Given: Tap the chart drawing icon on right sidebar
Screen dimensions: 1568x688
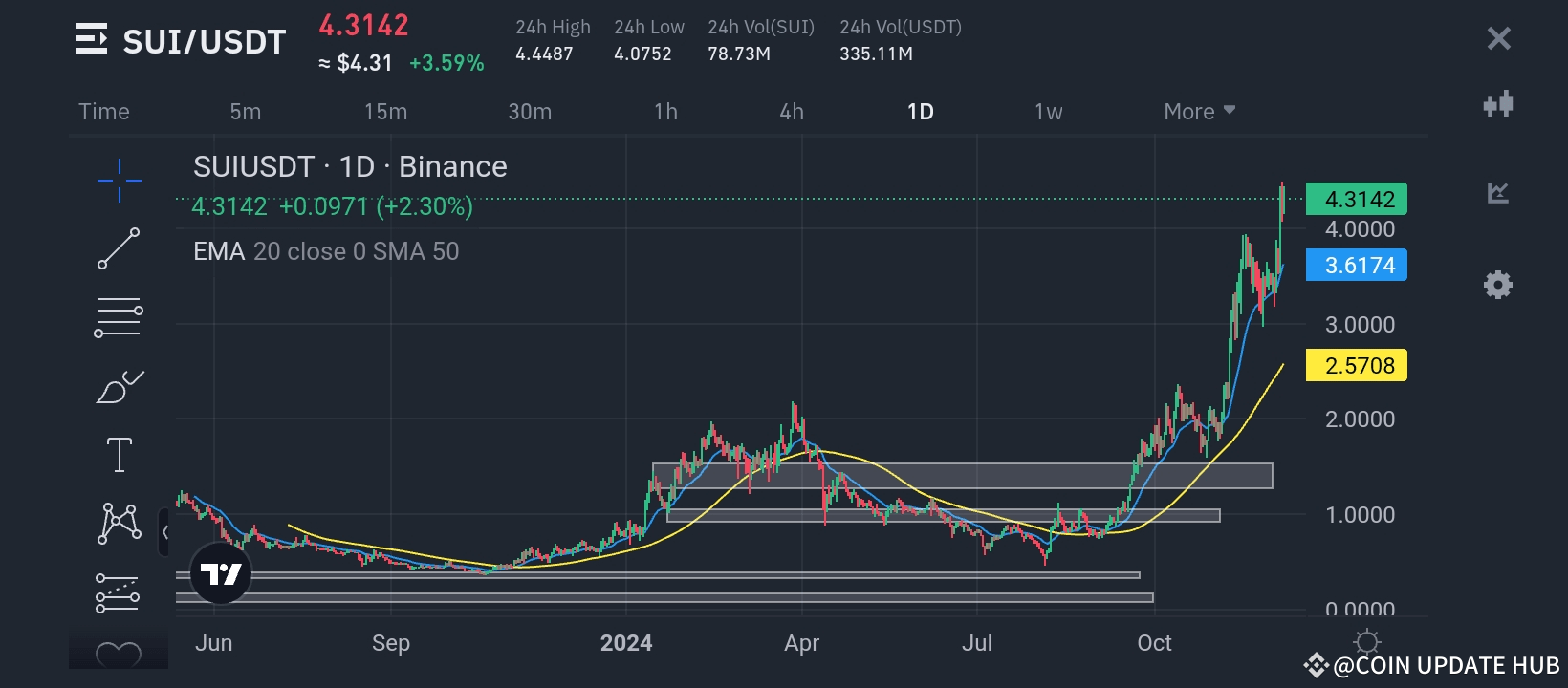Looking at the screenshot, I should pos(1498,193).
